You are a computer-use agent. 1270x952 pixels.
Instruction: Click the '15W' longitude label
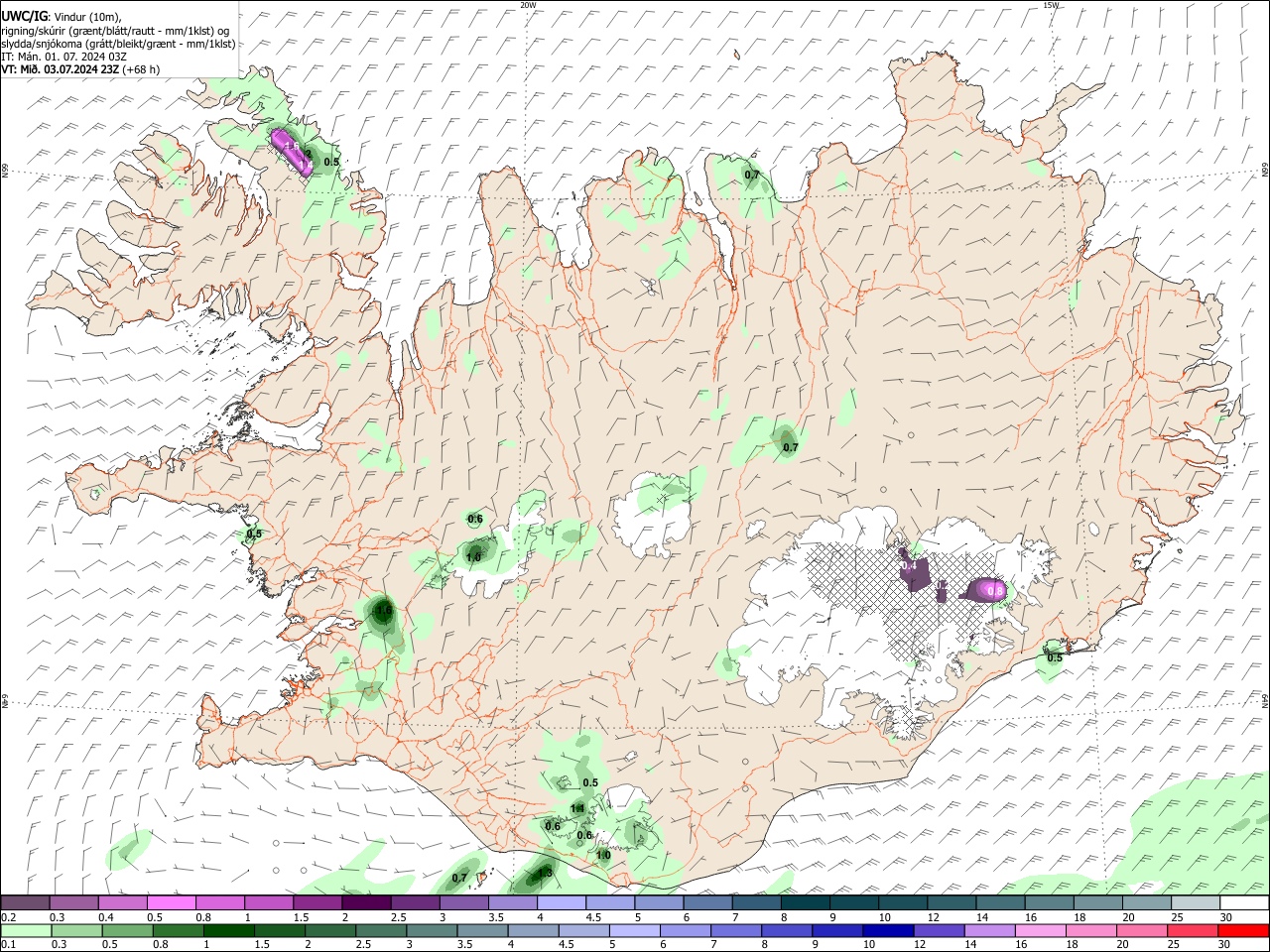click(x=1051, y=5)
